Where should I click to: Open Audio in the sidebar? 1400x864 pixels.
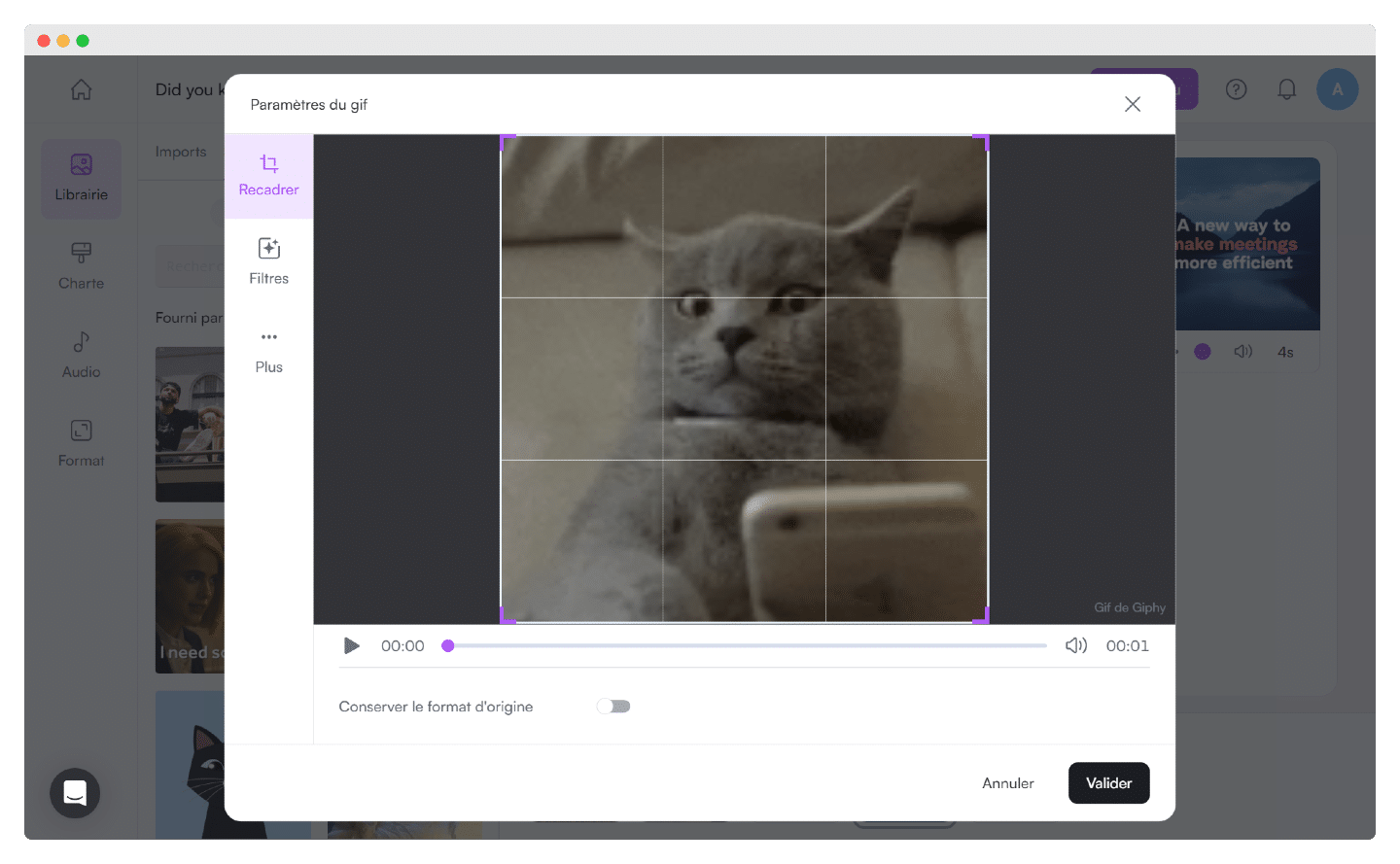[82, 356]
